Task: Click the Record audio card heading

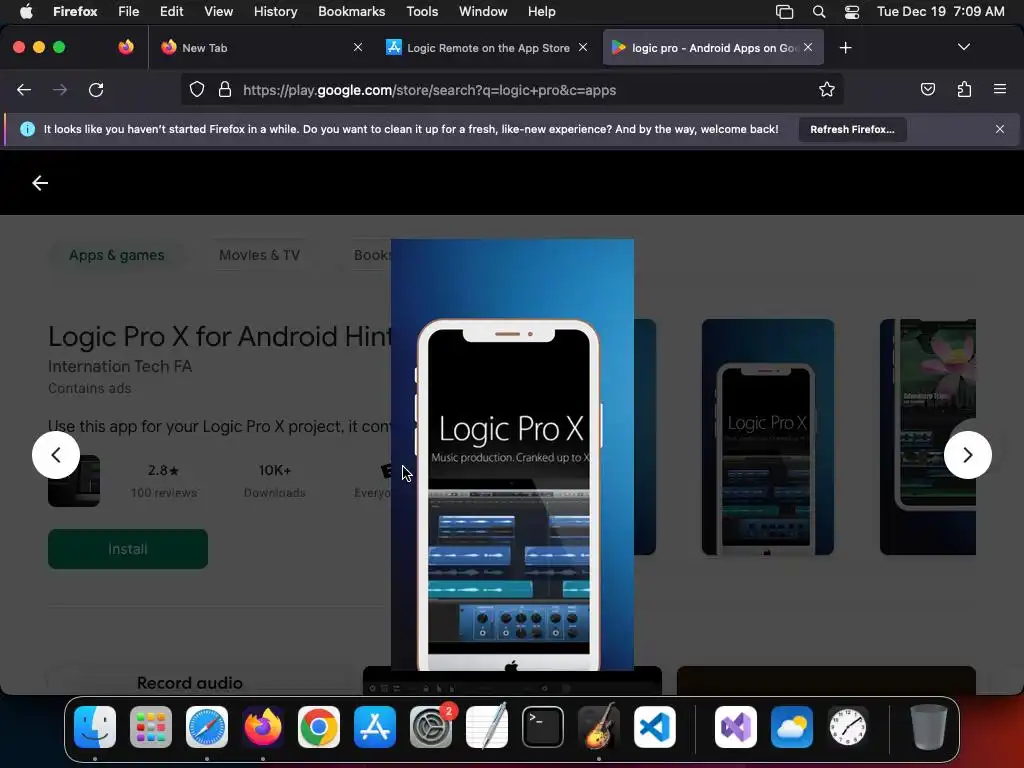Action: coord(190,683)
